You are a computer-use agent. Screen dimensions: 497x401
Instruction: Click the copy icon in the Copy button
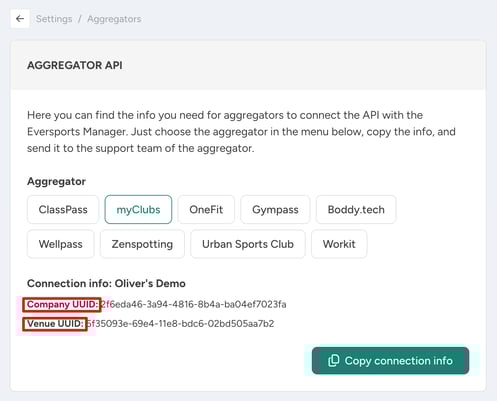[334, 361]
